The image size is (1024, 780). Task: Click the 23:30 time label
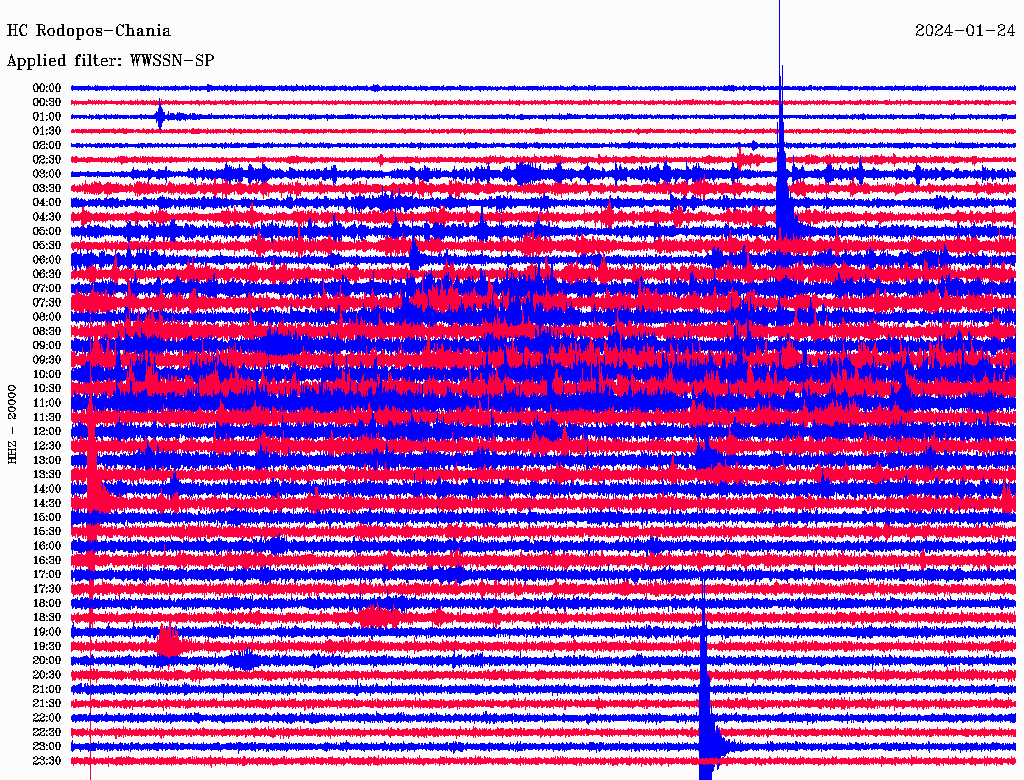click(47, 760)
